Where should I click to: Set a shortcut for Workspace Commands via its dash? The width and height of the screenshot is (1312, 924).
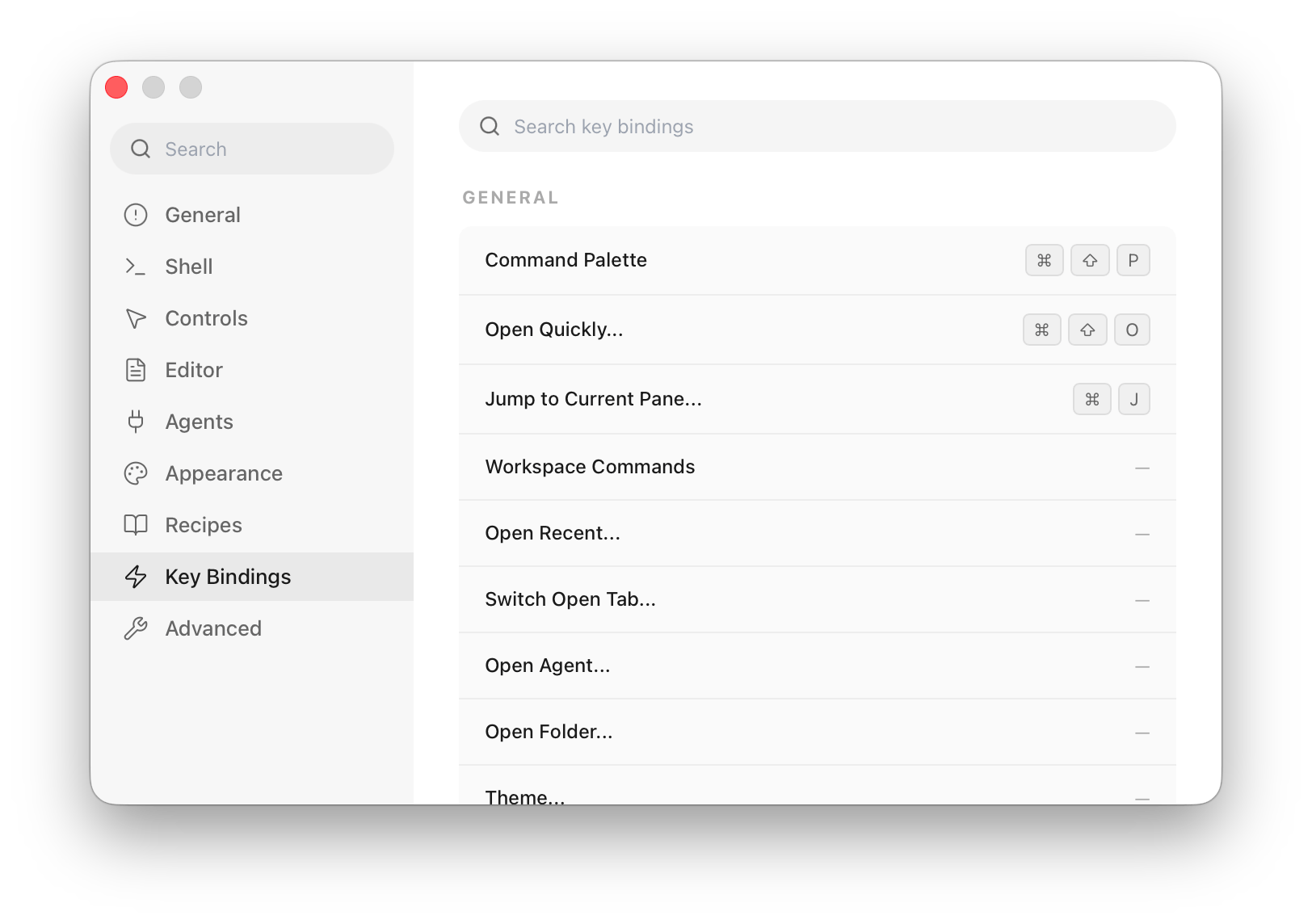(x=1142, y=468)
